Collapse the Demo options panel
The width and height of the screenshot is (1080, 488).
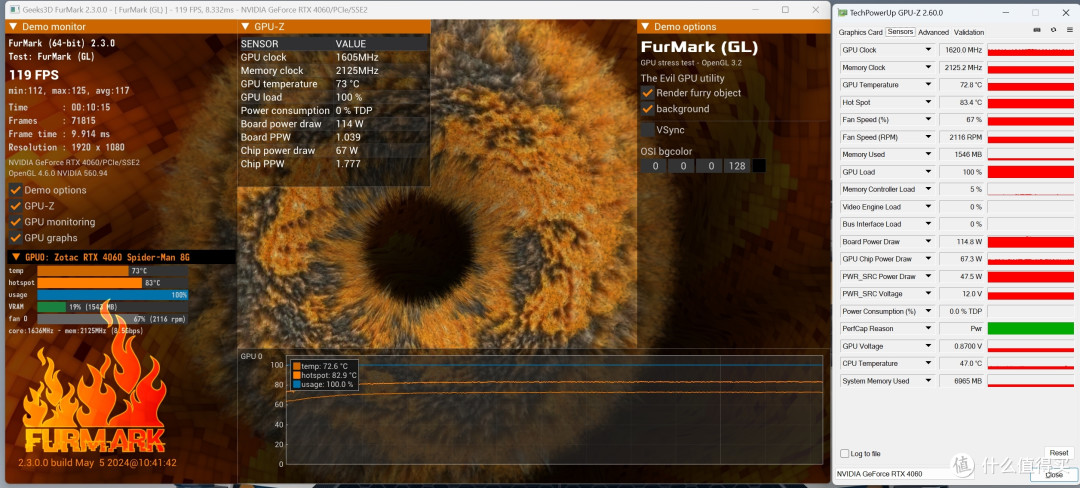[x=645, y=27]
